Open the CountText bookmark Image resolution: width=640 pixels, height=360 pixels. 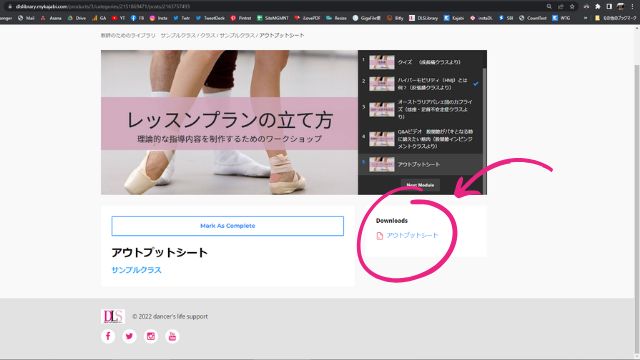point(533,18)
